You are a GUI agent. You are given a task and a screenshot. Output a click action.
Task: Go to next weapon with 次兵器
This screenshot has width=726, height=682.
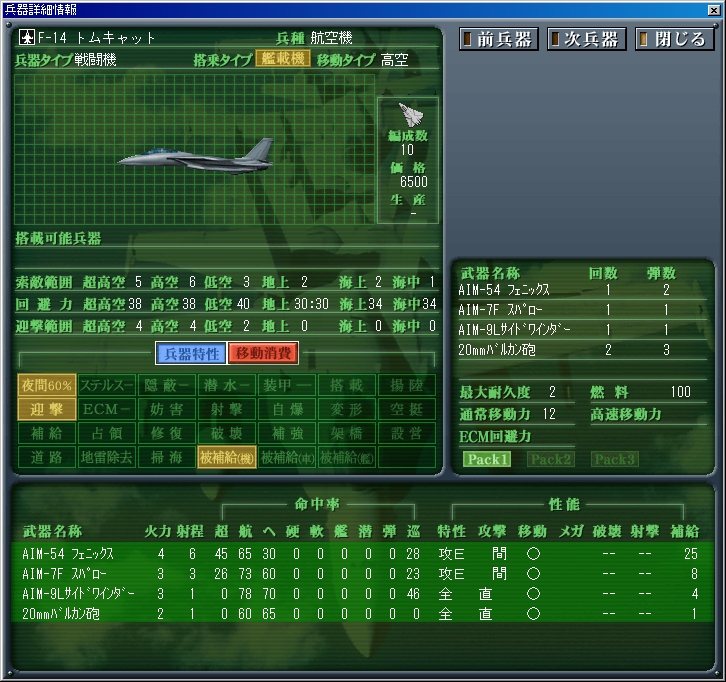586,39
